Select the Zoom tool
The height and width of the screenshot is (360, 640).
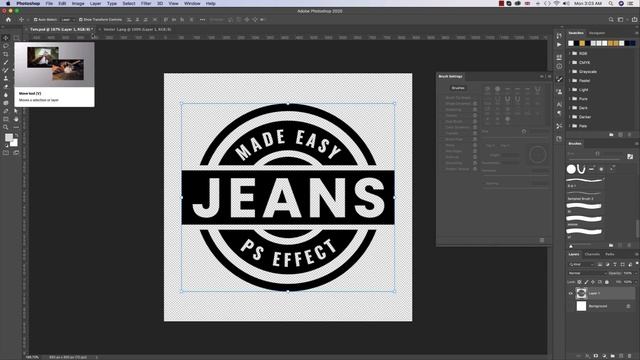click(6, 127)
